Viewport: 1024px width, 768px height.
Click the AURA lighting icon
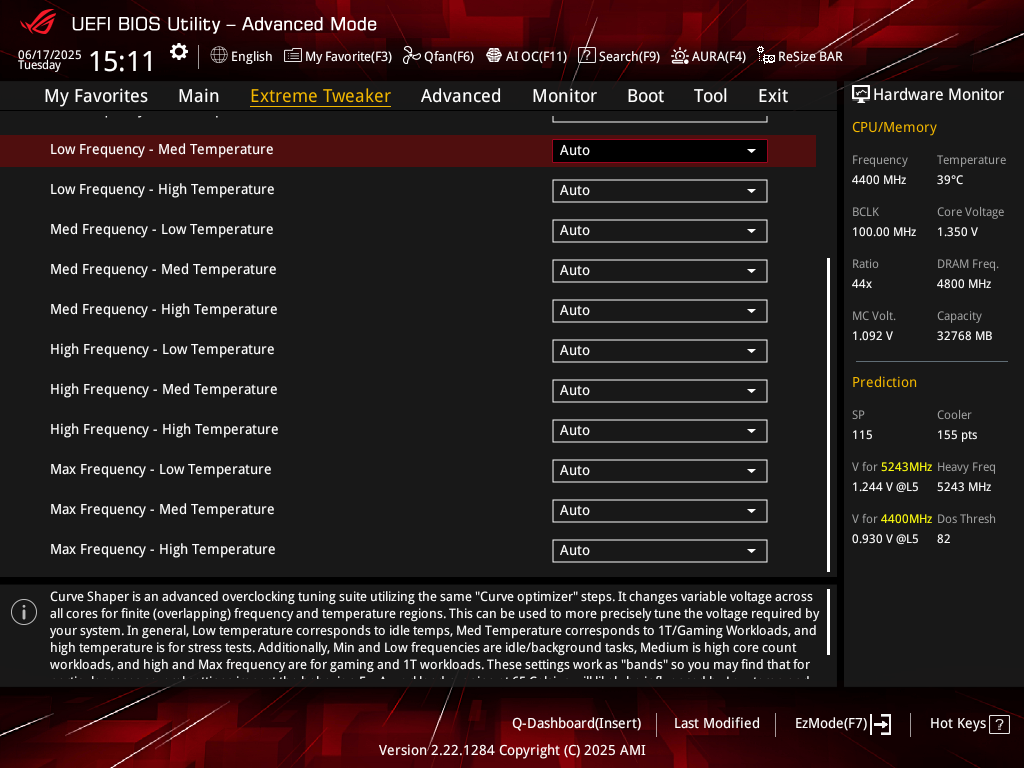[680, 56]
